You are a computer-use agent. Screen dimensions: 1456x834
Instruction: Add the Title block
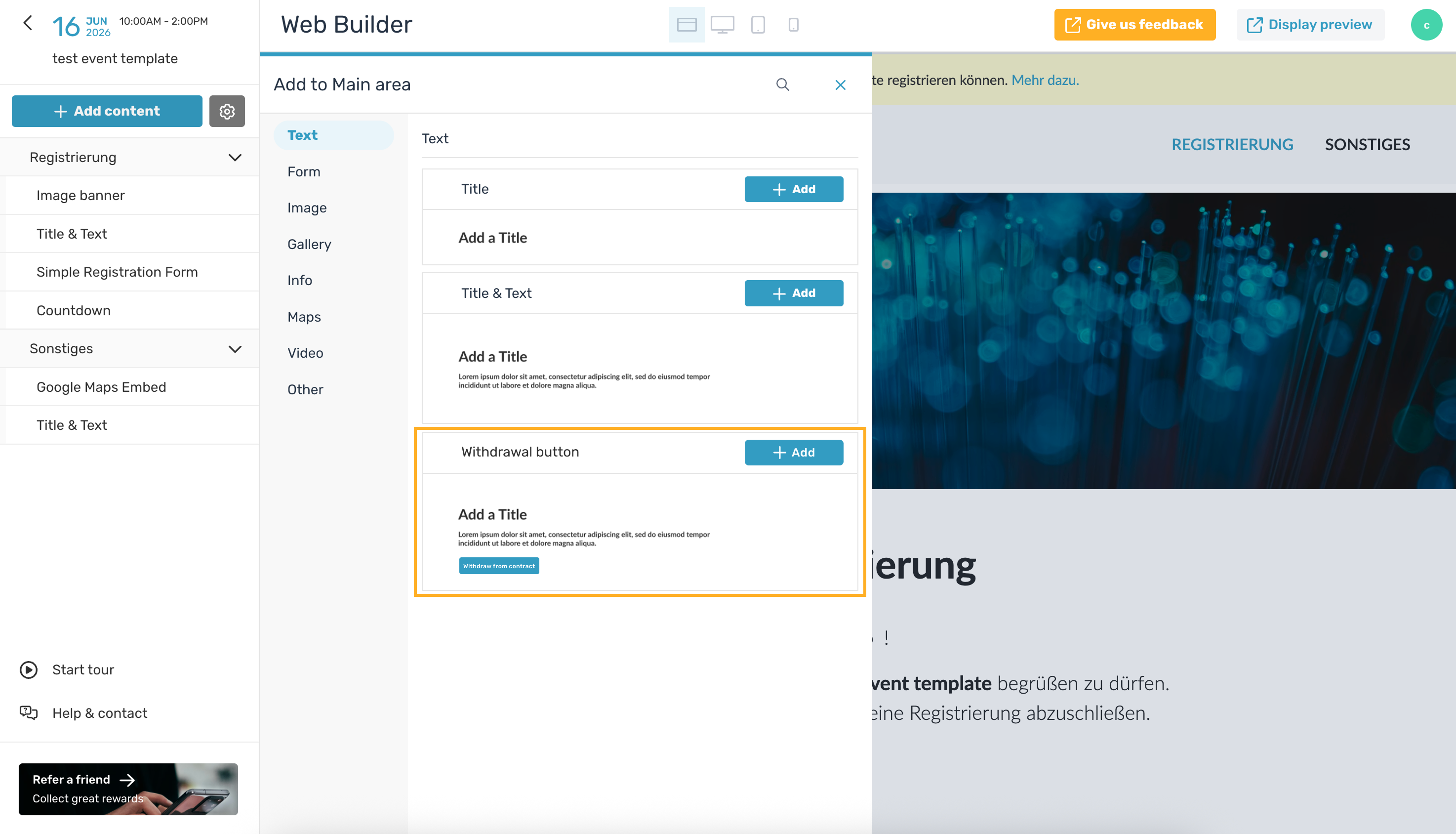click(x=794, y=189)
